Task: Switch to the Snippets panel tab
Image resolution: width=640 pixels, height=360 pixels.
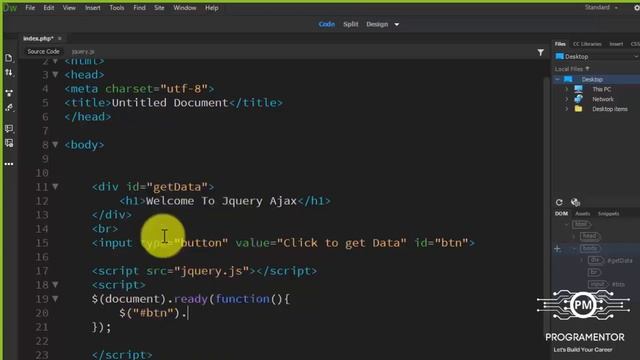Action: 608,213
